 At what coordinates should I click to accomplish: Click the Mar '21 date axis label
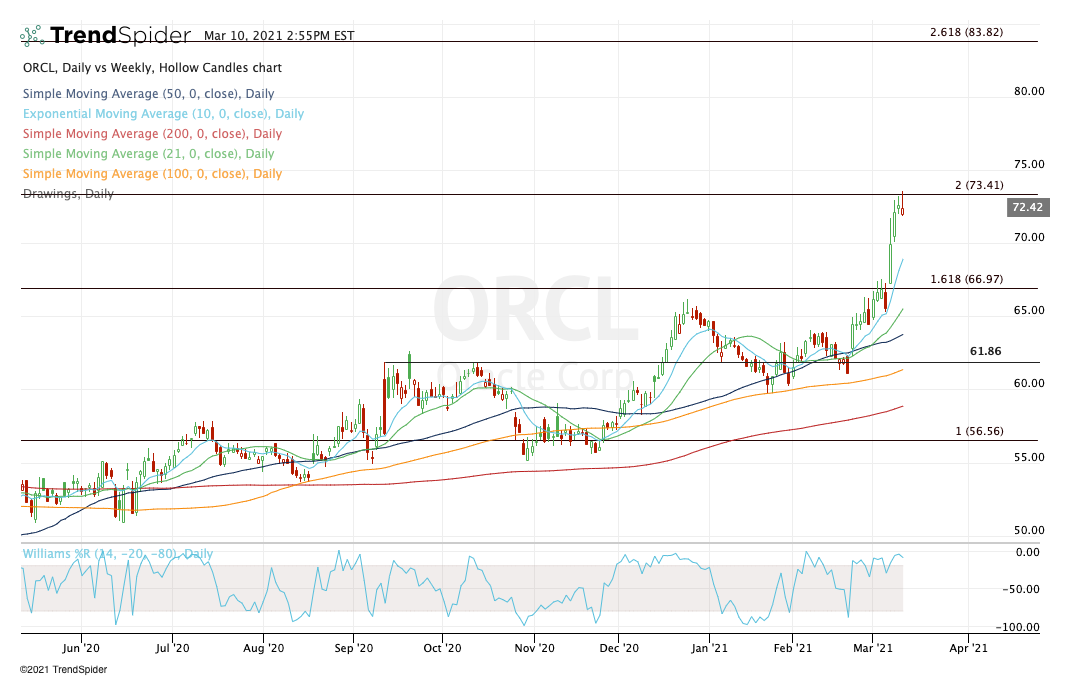coord(877,648)
